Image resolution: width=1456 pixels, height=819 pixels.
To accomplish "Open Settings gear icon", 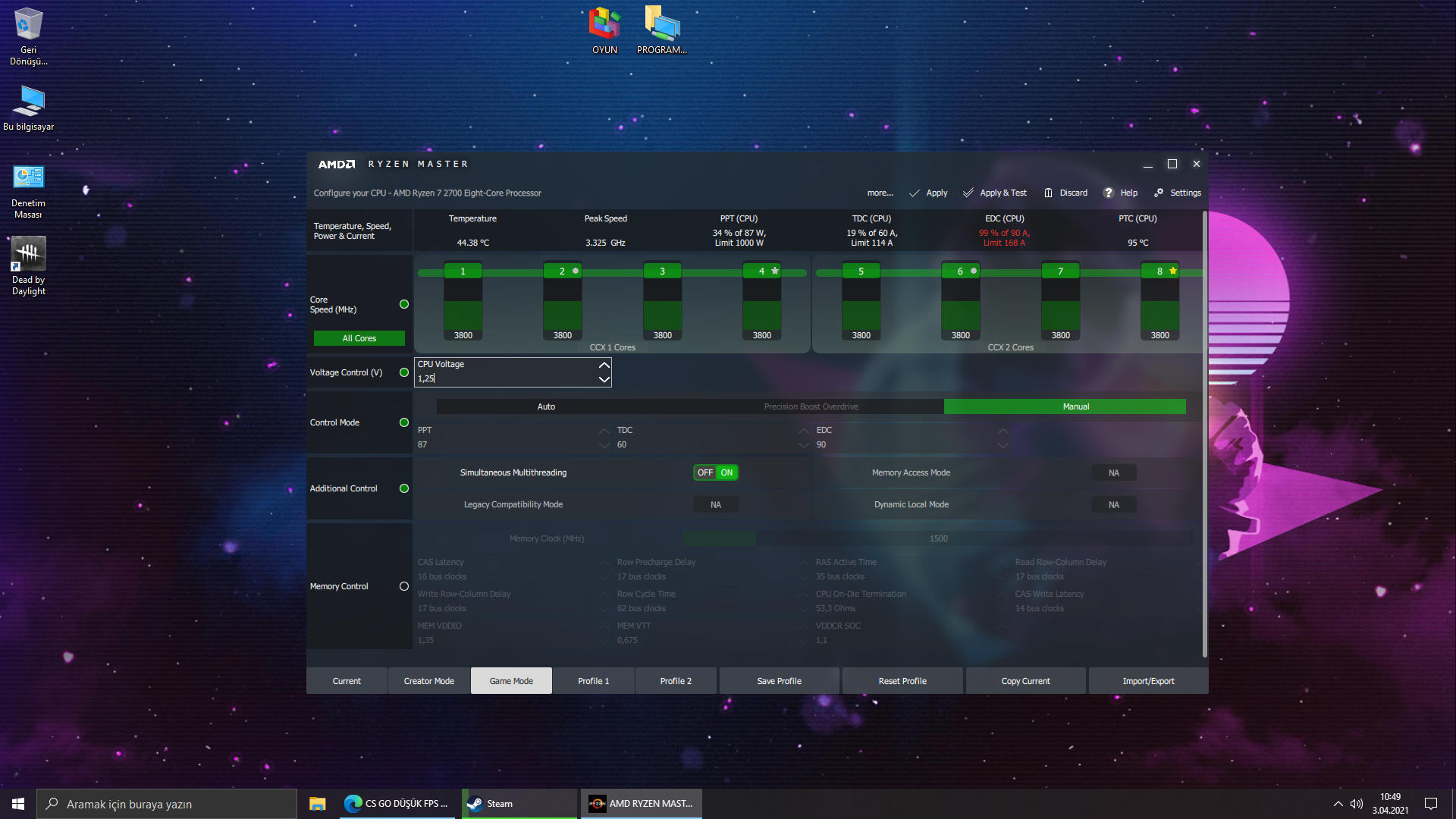I will [1159, 193].
